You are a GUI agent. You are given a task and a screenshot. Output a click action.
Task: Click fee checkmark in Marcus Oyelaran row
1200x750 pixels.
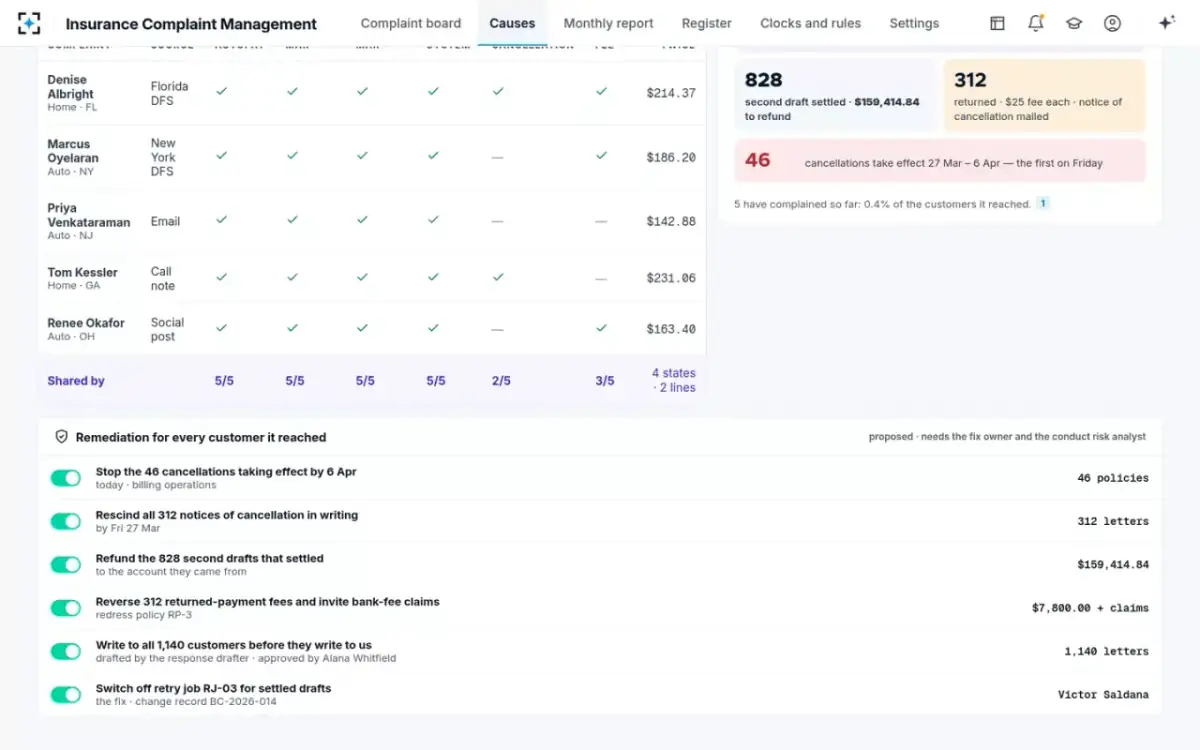[x=601, y=156]
